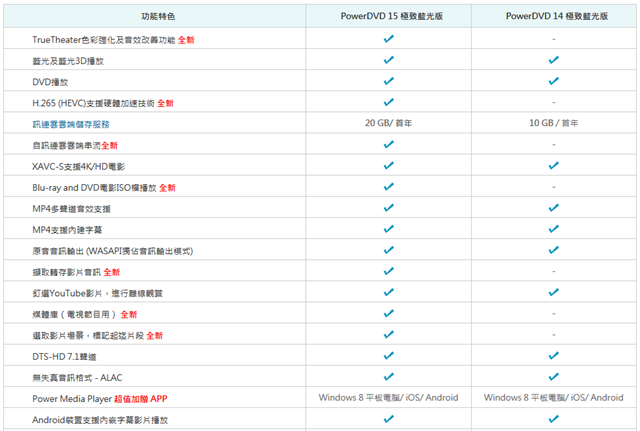Select the Blu-ray and DVD電影ISO檔播放 text

tap(94, 188)
